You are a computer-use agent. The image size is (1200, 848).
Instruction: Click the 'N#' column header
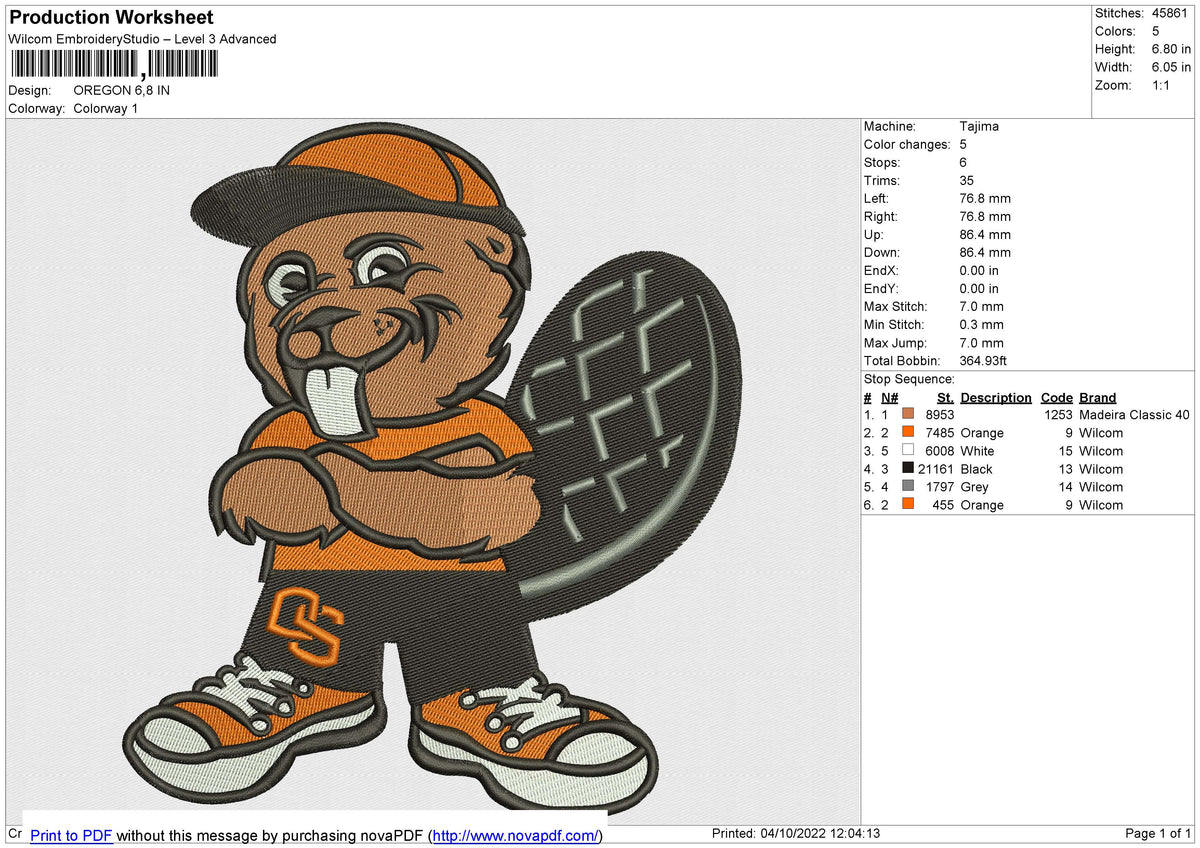[889, 397]
